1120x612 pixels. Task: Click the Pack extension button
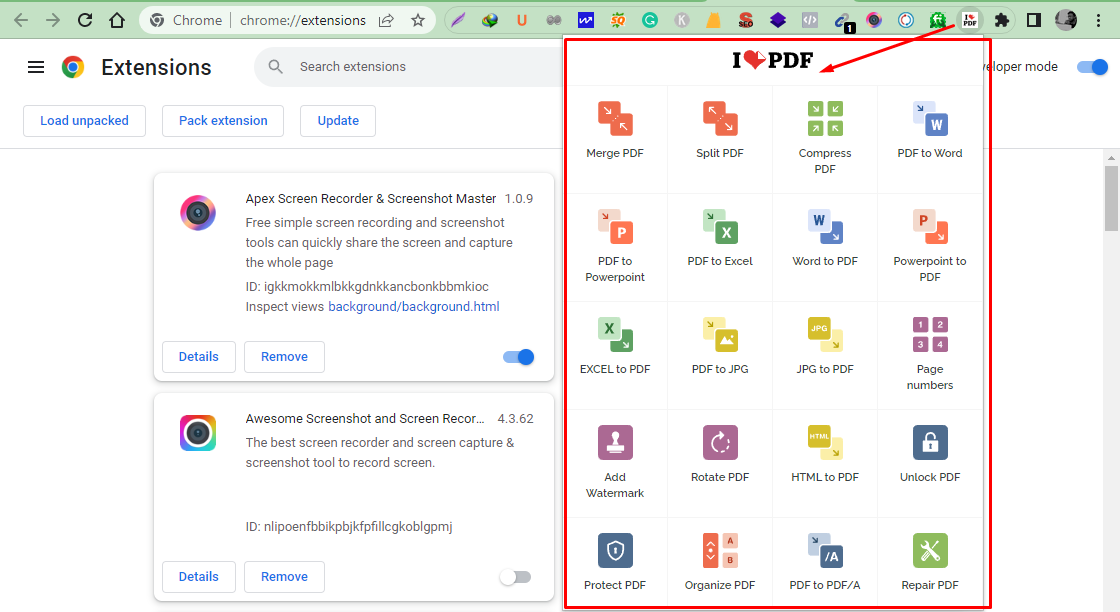pos(223,121)
